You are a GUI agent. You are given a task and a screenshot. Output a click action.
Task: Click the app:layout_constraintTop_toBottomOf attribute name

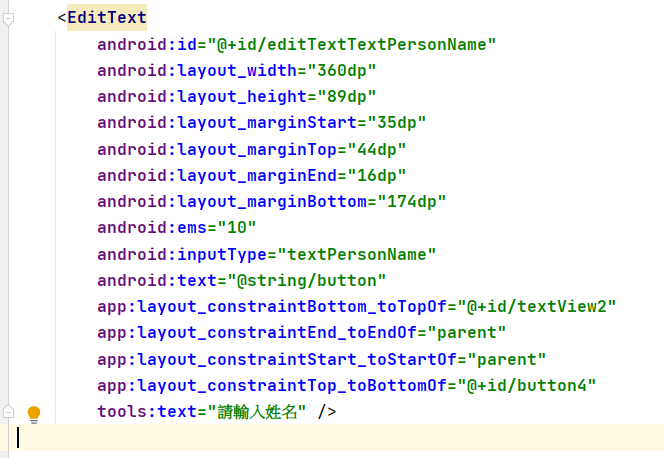272,386
